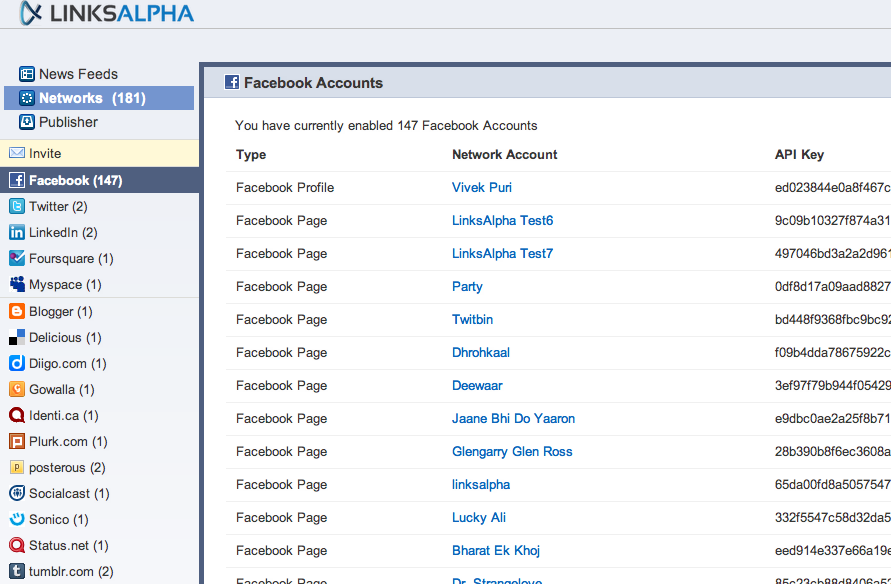Viewport: 891px width, 584px height.
Task: Open Sonico (1) network
Action: pyautogui.click(x=59, y=519)
